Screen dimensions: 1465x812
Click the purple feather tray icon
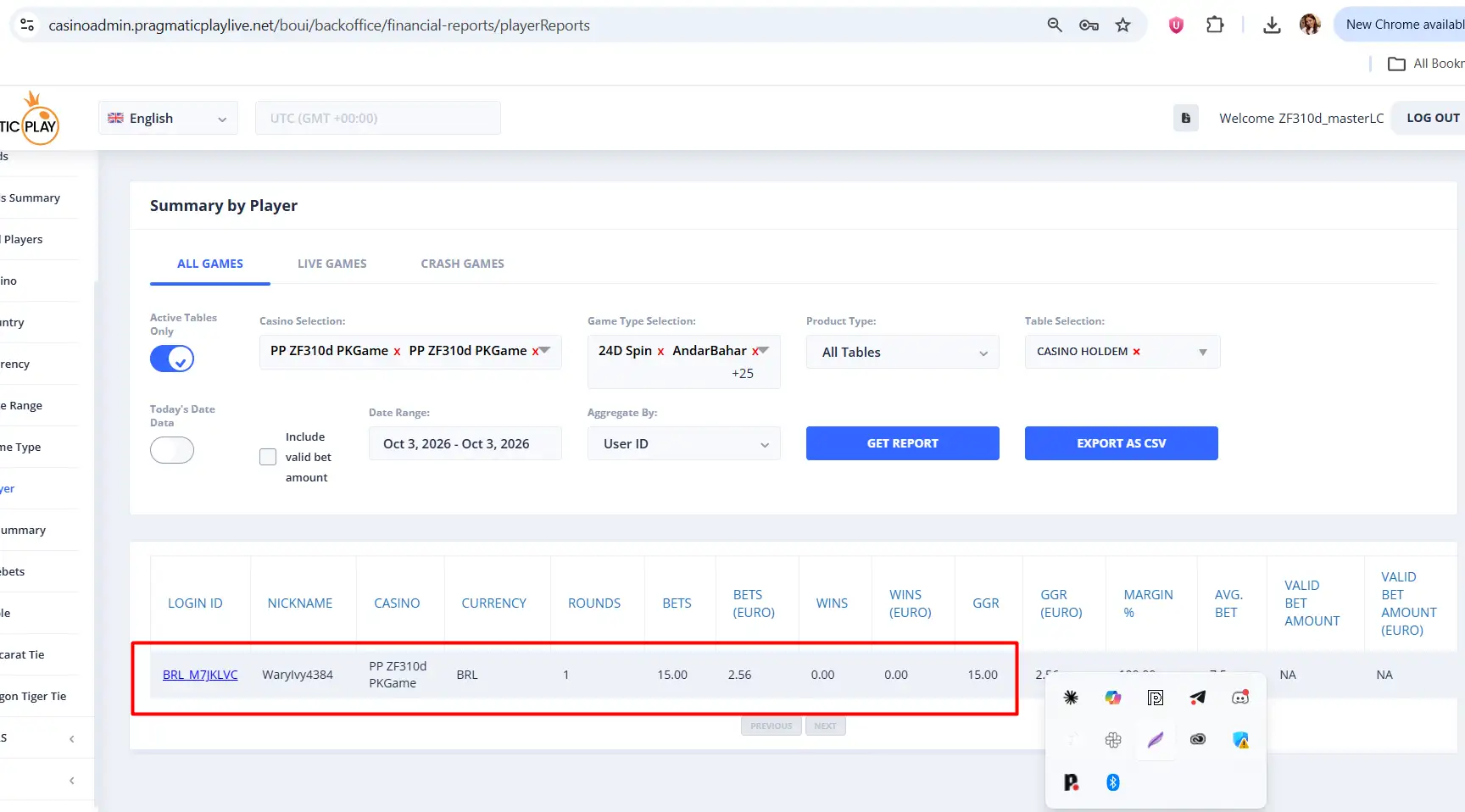[1156, 740]
